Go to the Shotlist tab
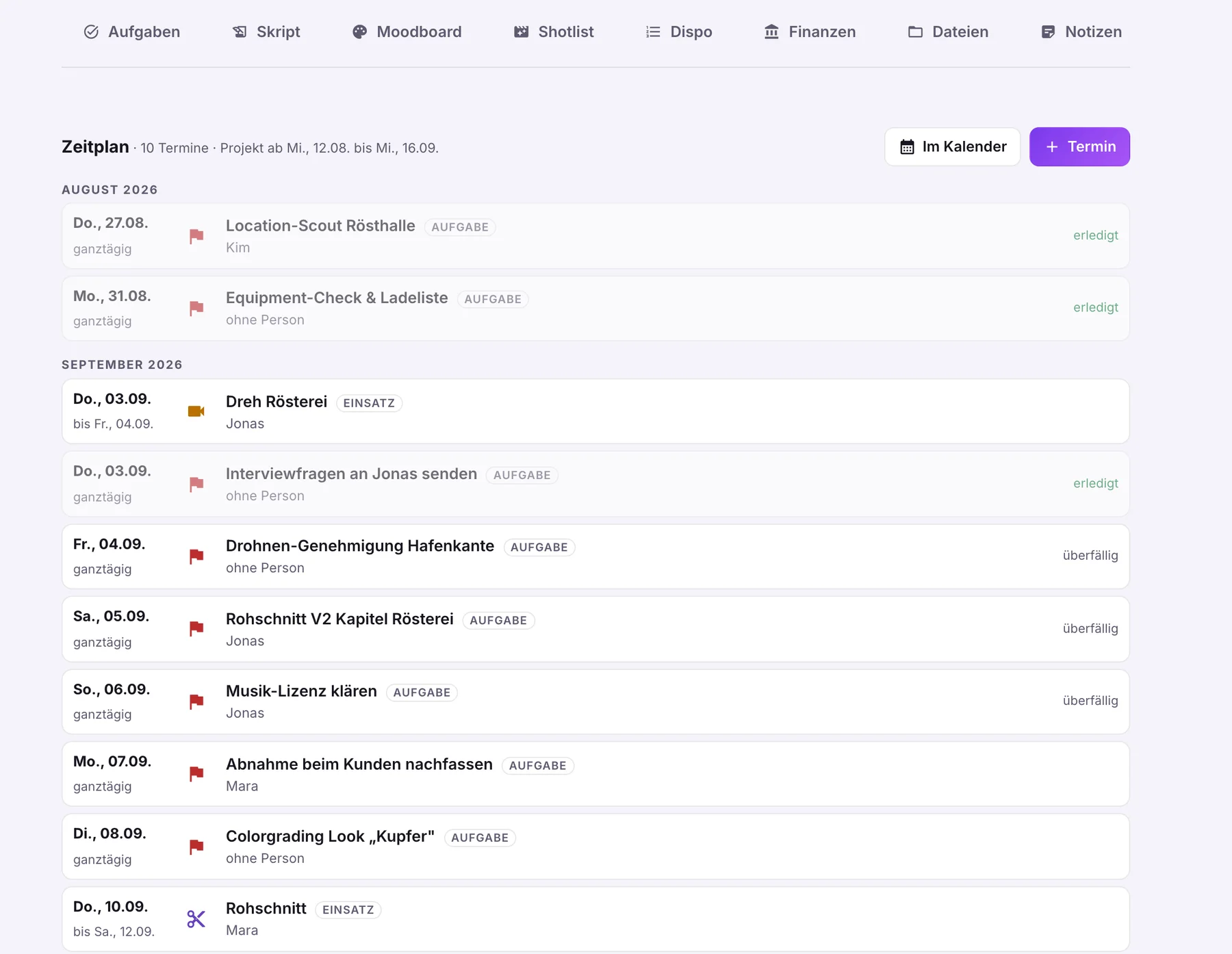 pyautogui.click(x=554, y=31)
